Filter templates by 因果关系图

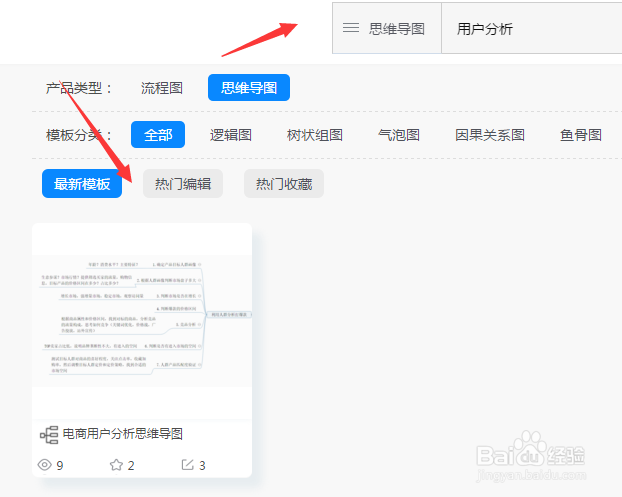coord(490,135)
